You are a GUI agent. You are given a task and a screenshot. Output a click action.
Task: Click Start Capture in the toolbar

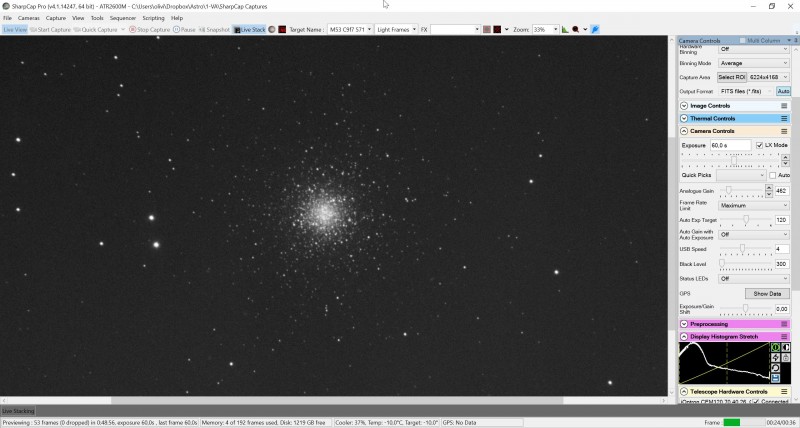click(x=51, y=30)
